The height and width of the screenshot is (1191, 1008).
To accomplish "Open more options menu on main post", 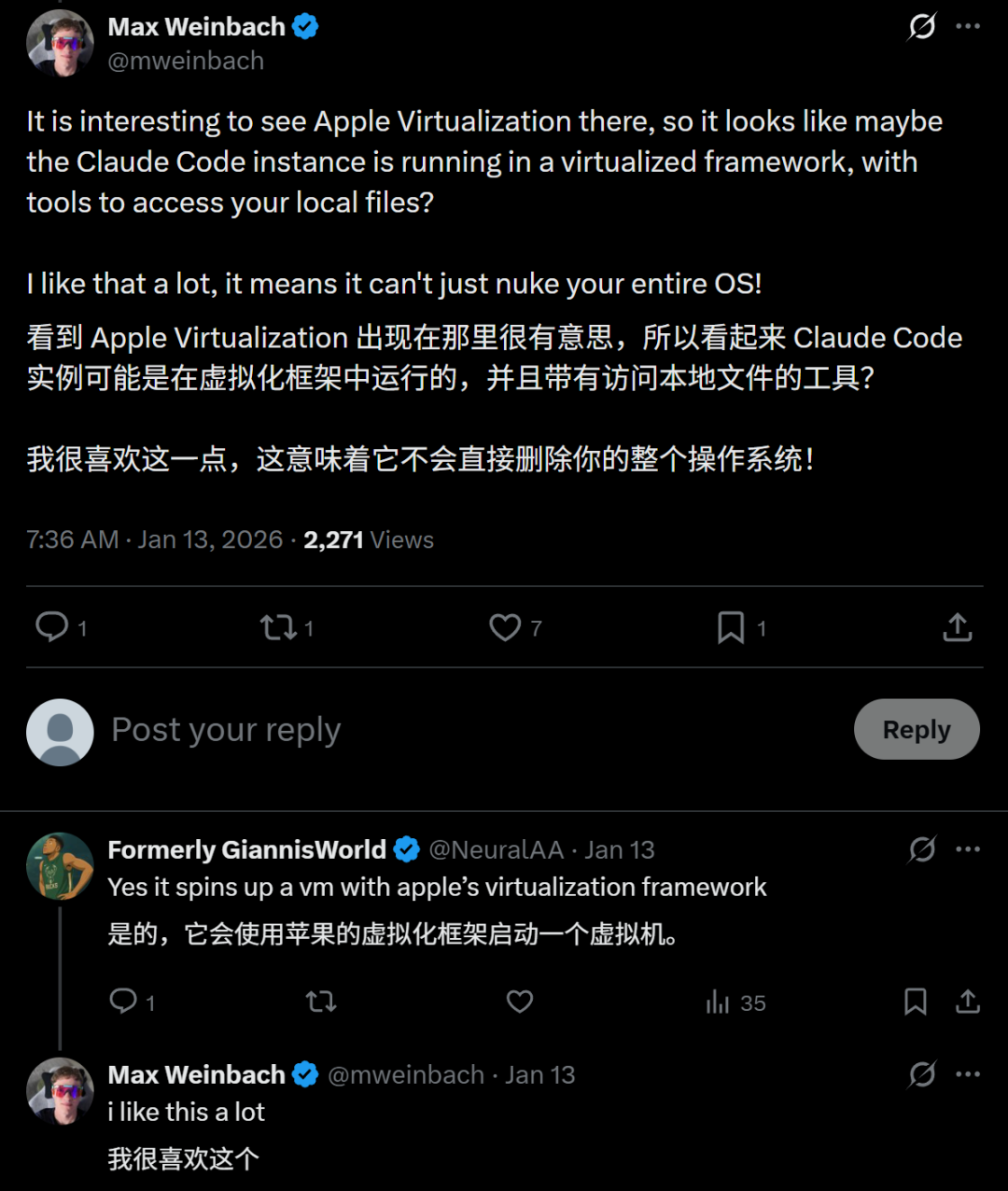I will [968, 27].
